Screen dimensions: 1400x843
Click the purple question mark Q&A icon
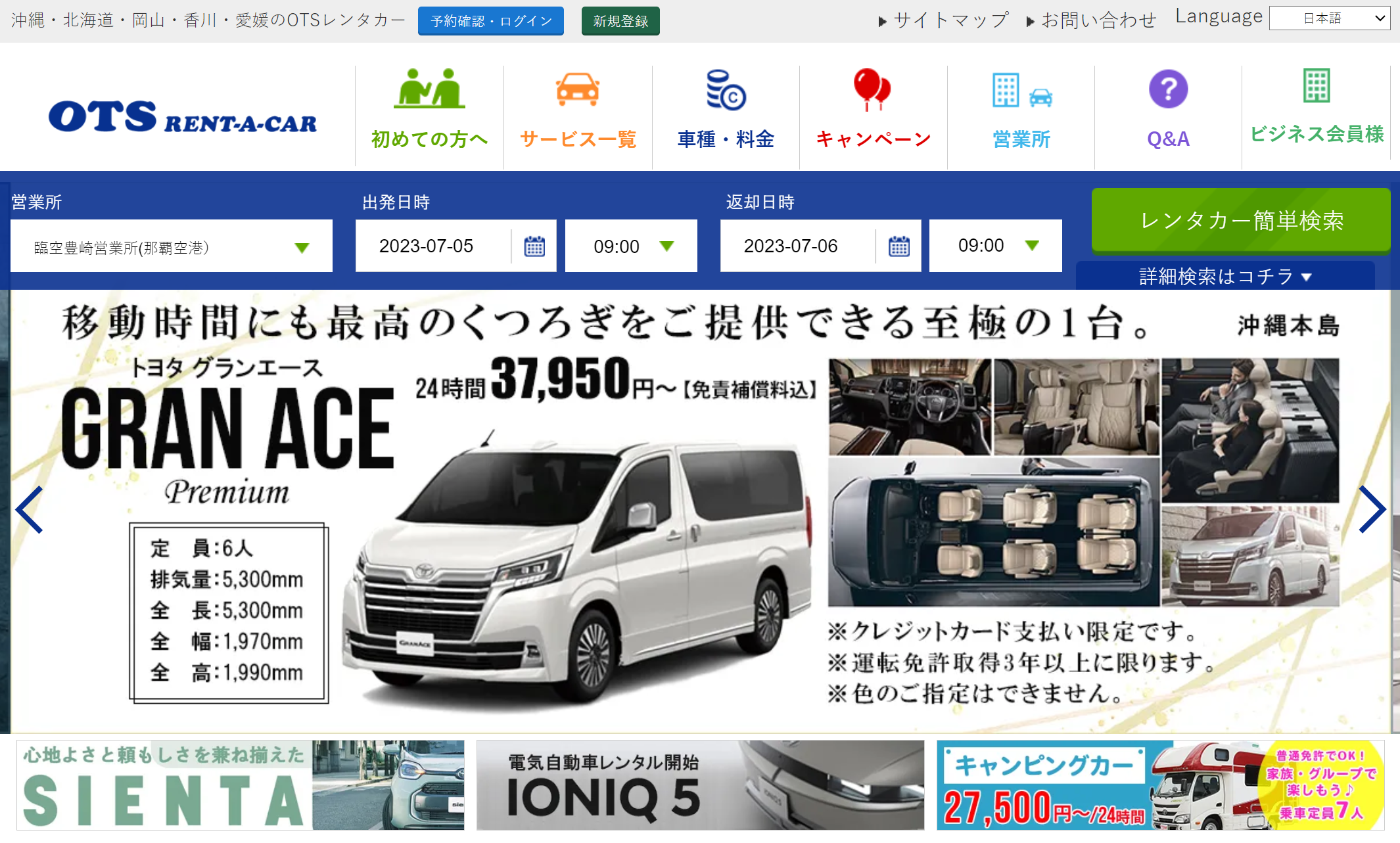pos(1168,89)
